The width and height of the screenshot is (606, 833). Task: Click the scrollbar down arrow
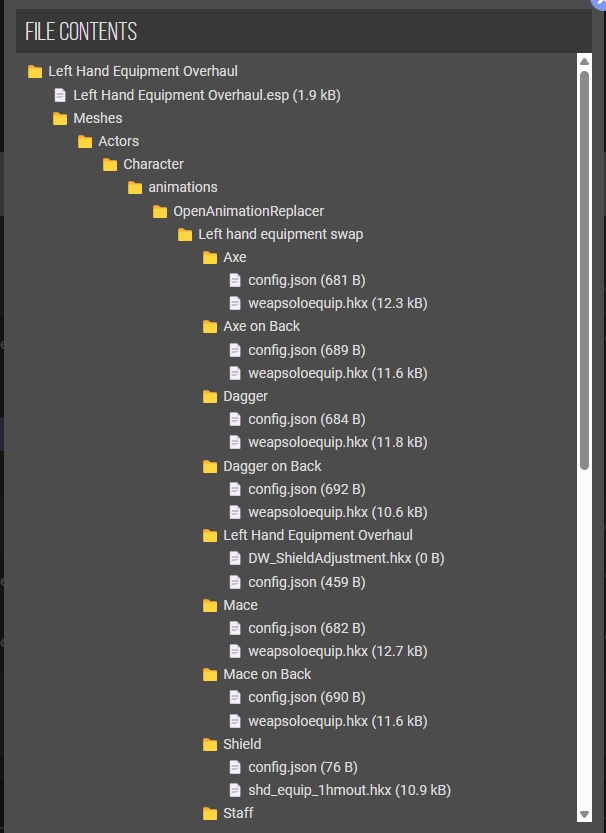[x=584, y=814]
